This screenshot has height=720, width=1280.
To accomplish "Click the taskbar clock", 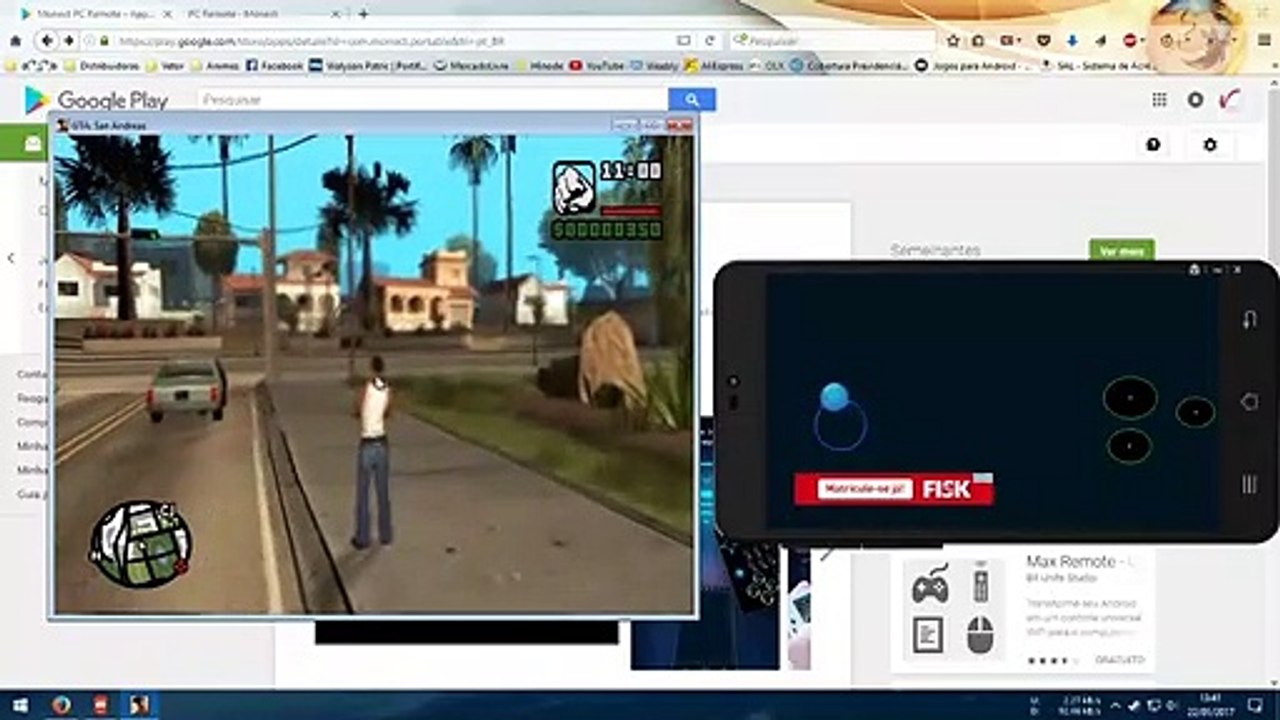I will pyautogui.click(x=1211, y=705).
